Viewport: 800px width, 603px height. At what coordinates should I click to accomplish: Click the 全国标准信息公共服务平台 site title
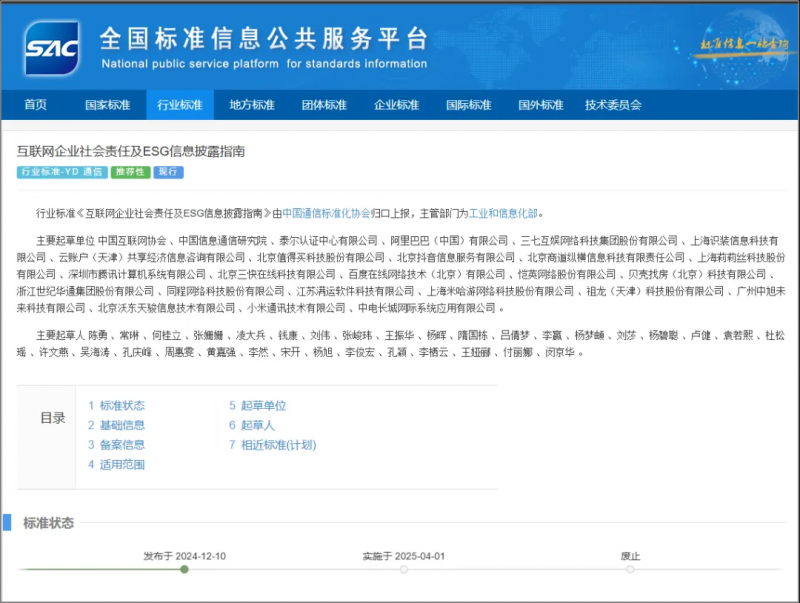coord(263,39)
